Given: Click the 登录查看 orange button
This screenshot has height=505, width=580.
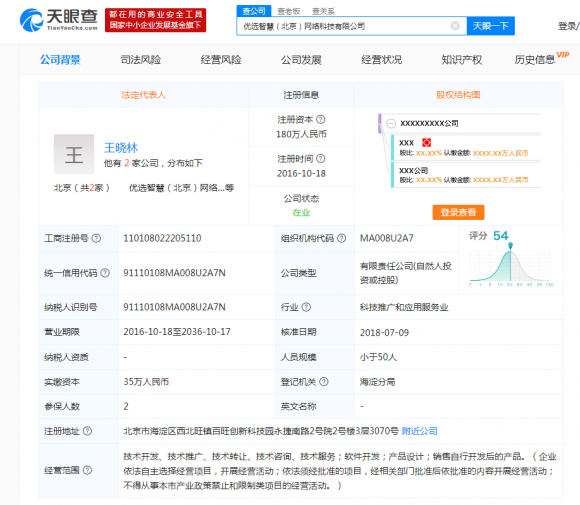Looking at the screenshot, I should click(458, 212).
